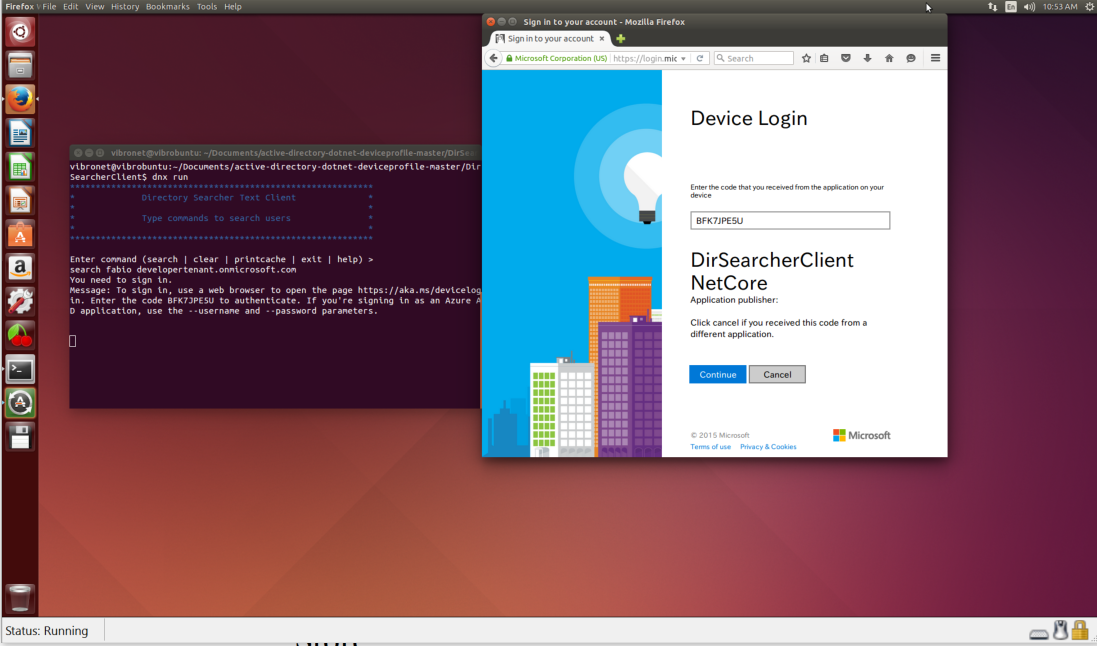The image size is (1097, 646).
Task: Click the keyboard icon in VM status bar
Action: (1039, 633)
